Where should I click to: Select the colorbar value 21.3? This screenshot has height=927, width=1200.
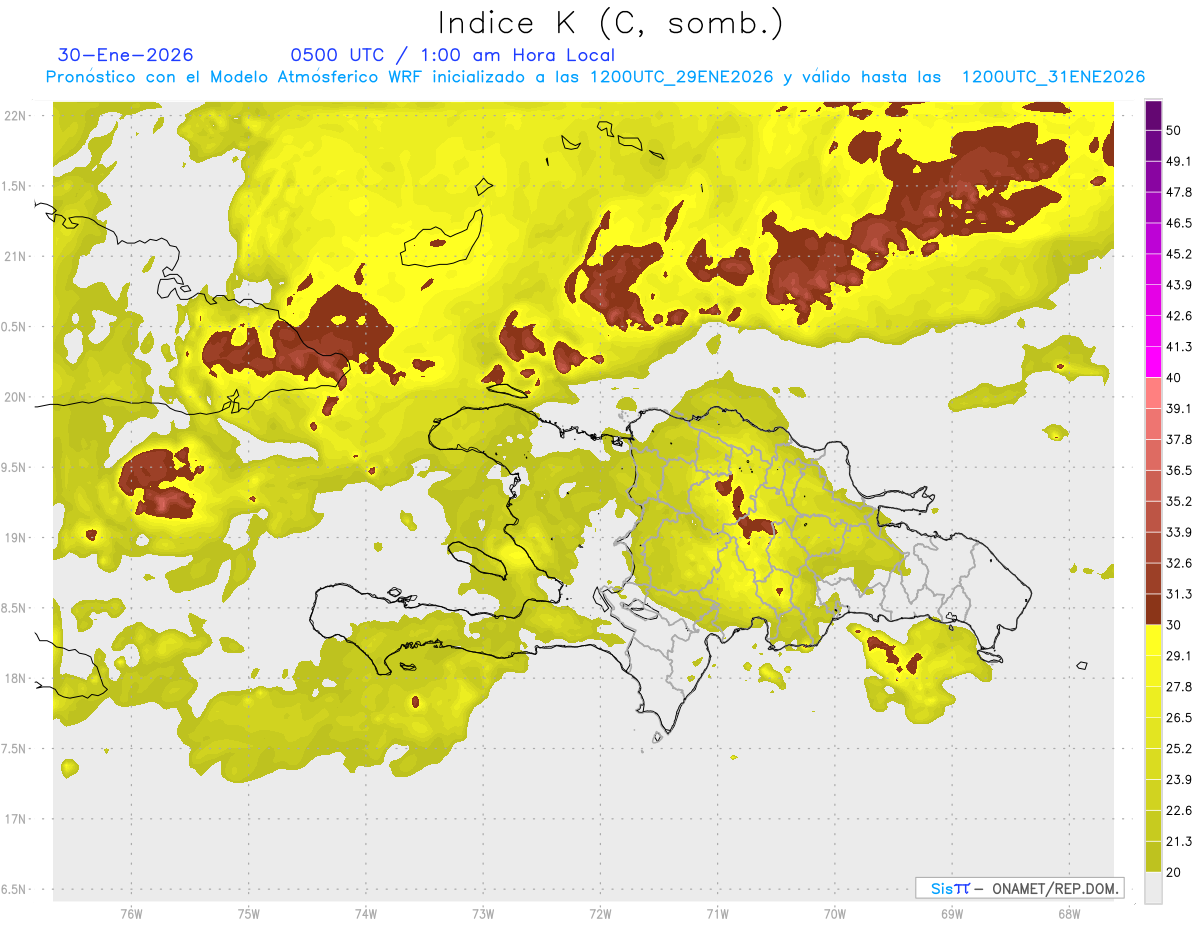coord(1179,841)
